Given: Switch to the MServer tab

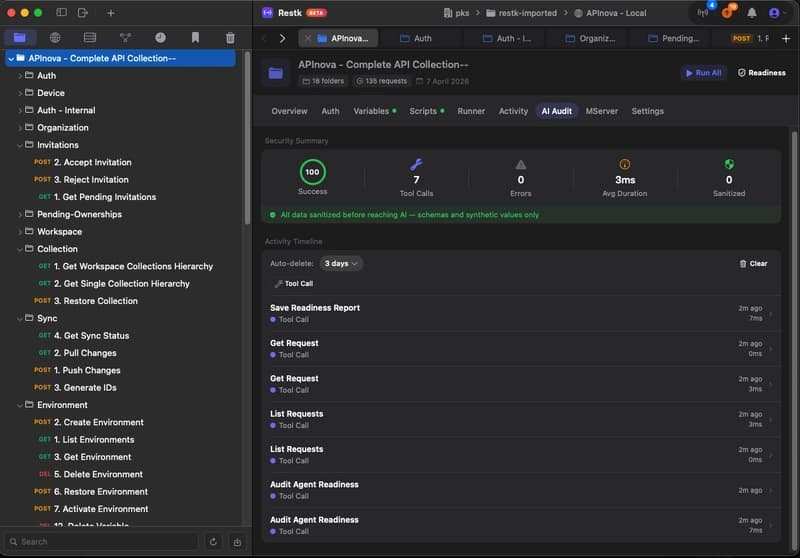Looking at the screenshot, I should (602, 111).
